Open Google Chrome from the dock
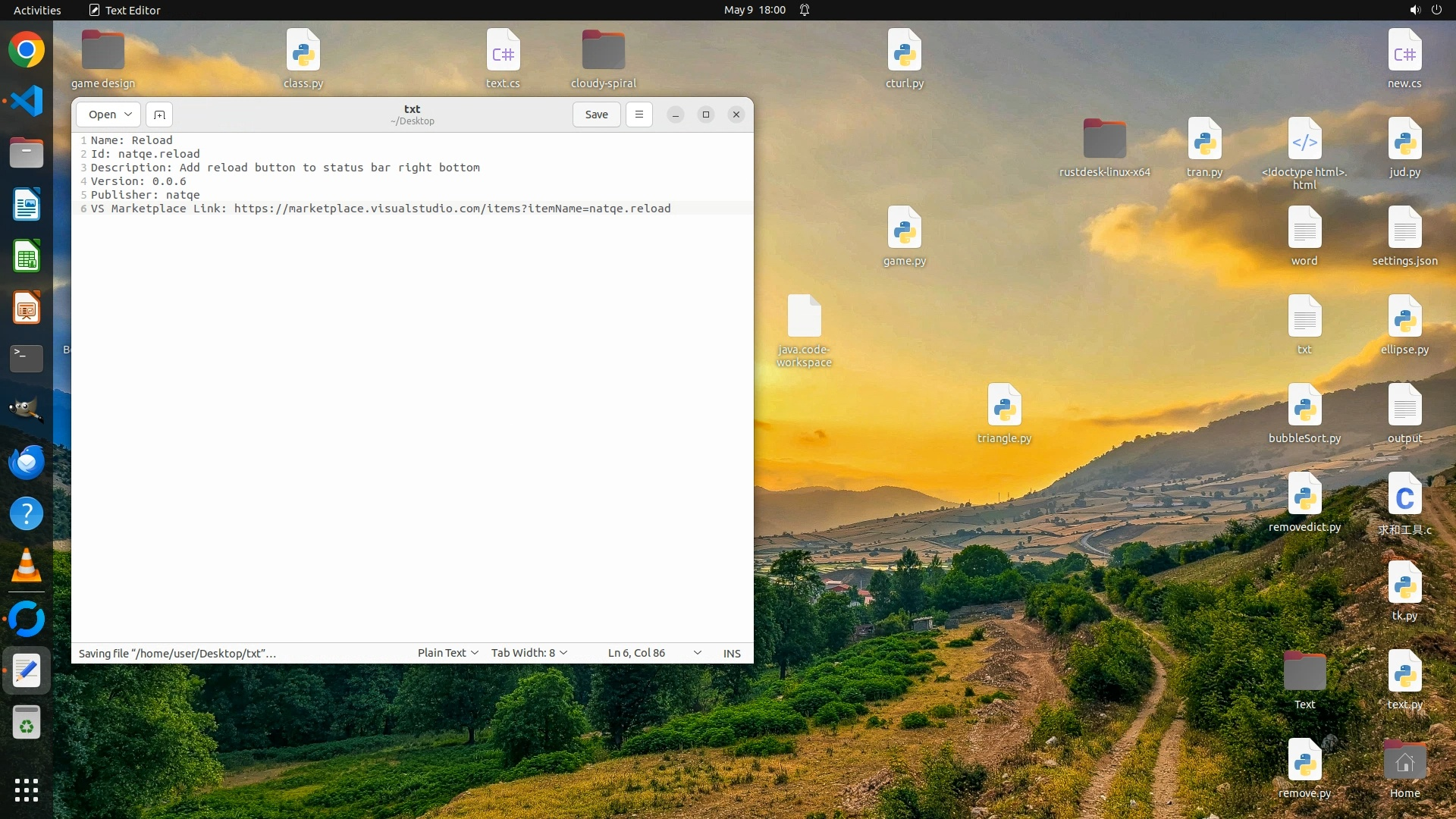The width and height of the screenshot is (1456, 819). [x=27, y=50]
